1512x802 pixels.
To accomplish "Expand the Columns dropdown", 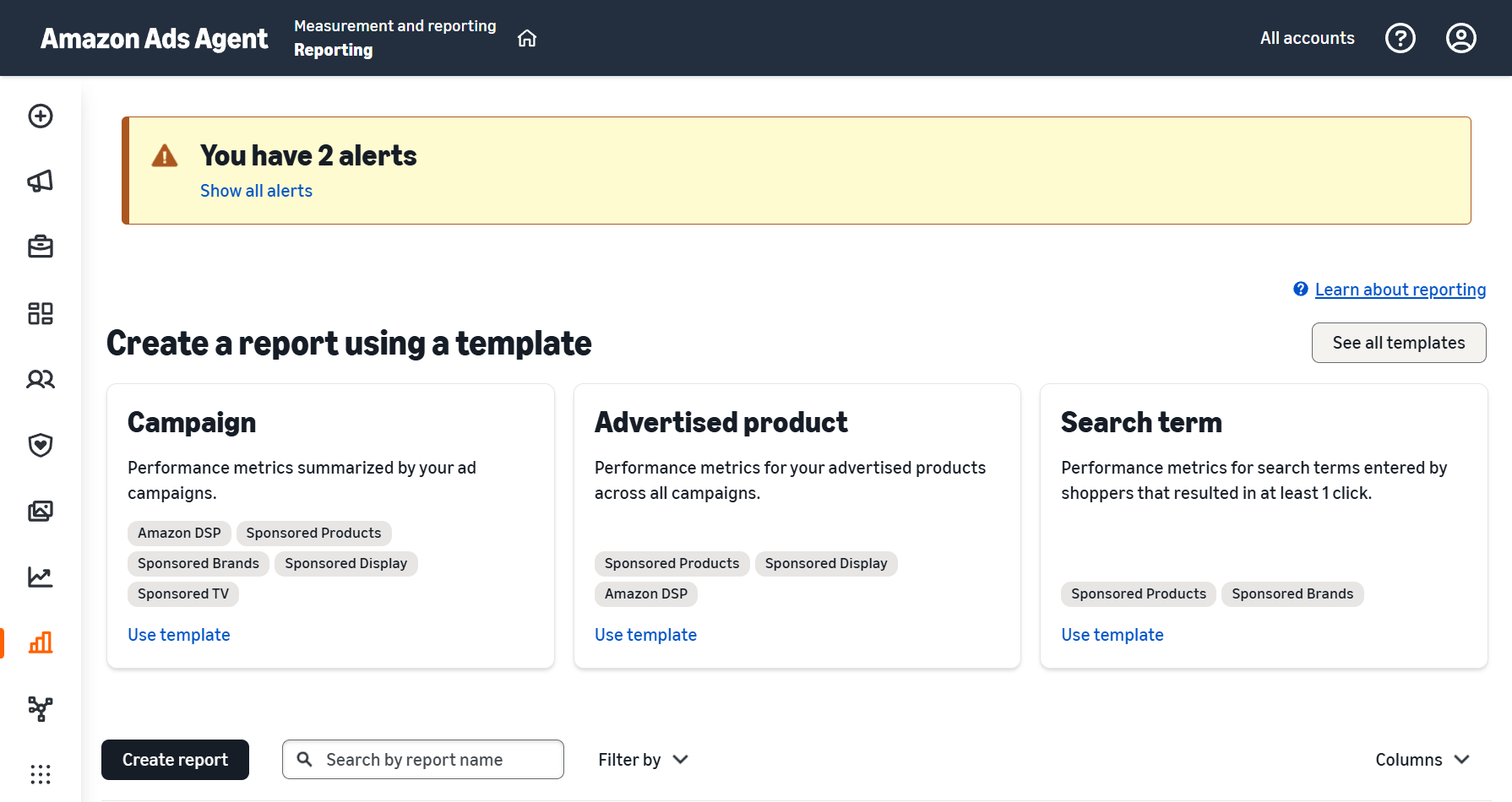I will click(x=1422, y=760).
